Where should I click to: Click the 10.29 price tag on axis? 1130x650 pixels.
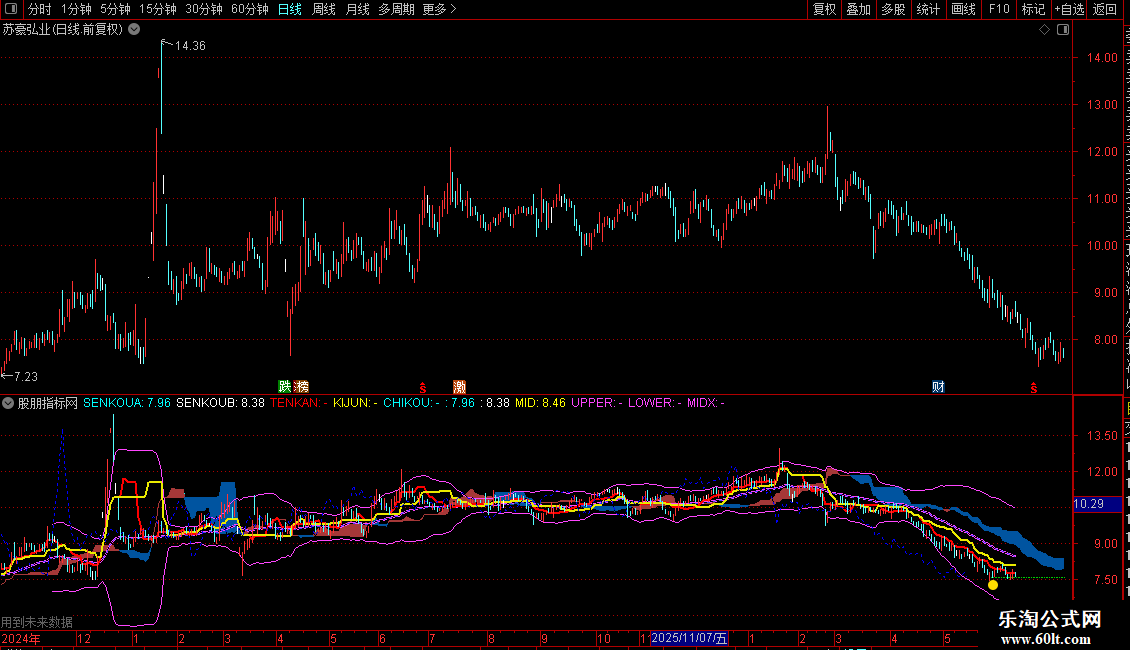[x=1088, y=504]
